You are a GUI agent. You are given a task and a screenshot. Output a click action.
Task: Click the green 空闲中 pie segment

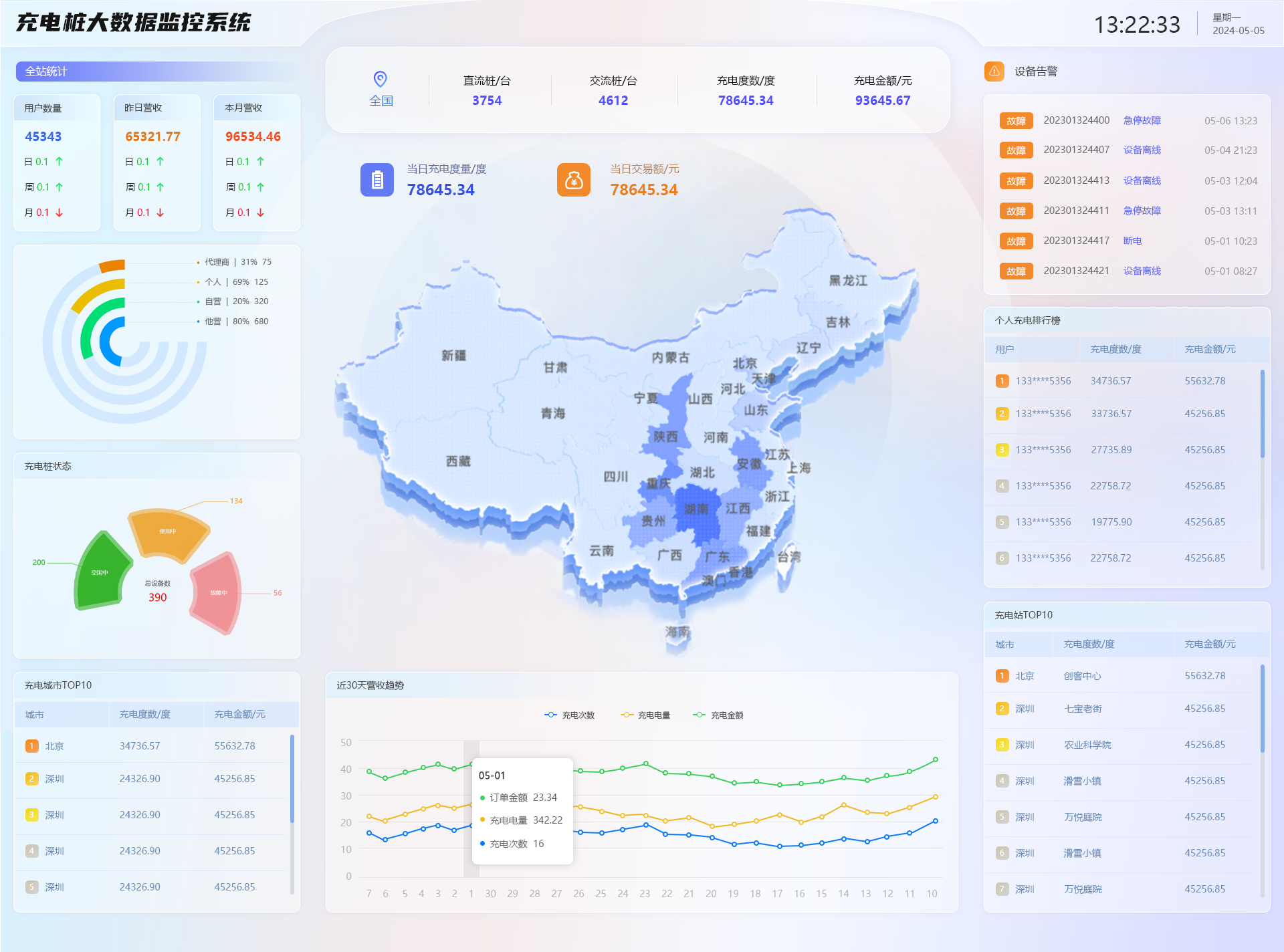99,572
